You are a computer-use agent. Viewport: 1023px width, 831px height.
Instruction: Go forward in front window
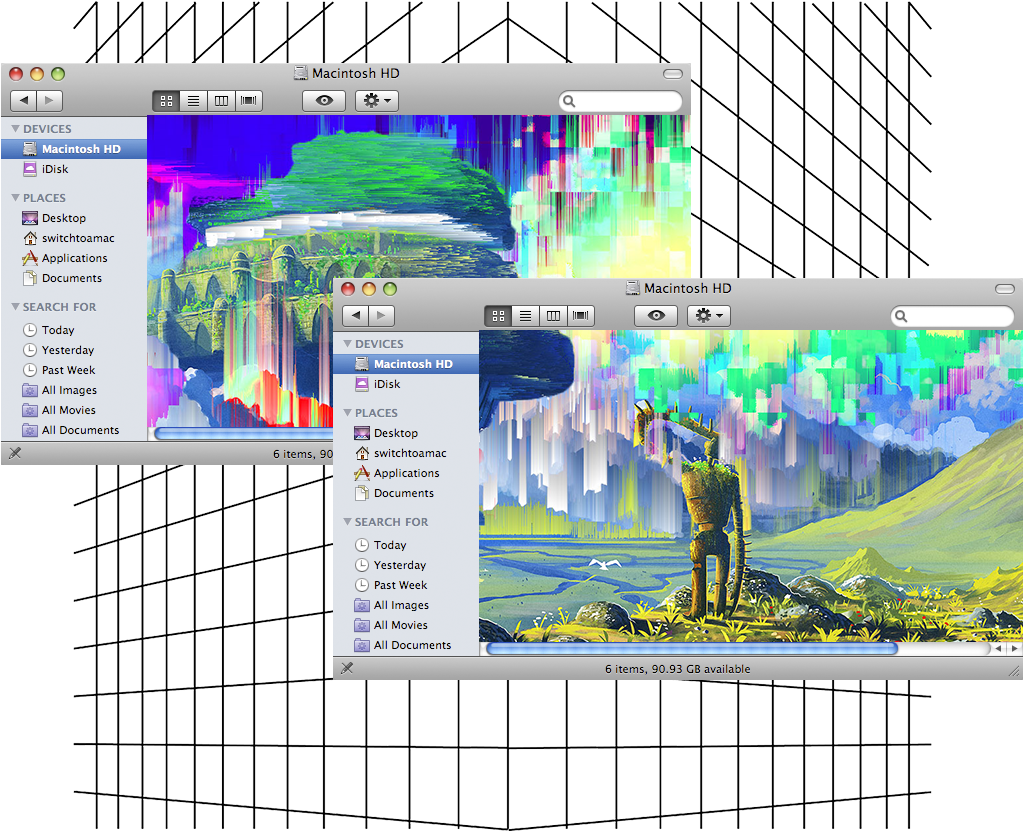click(x=382, y=316)
